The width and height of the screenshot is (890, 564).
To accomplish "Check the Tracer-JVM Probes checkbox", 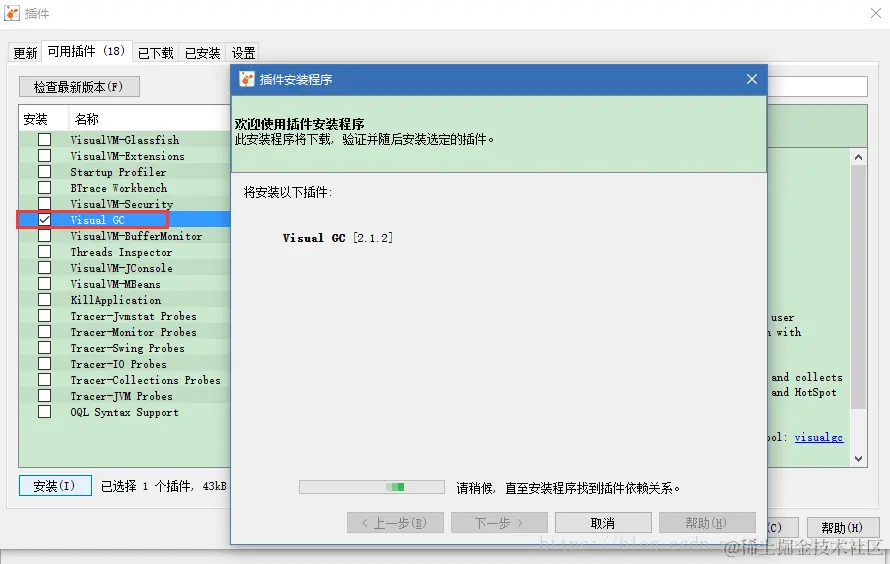I will (44, 395).
